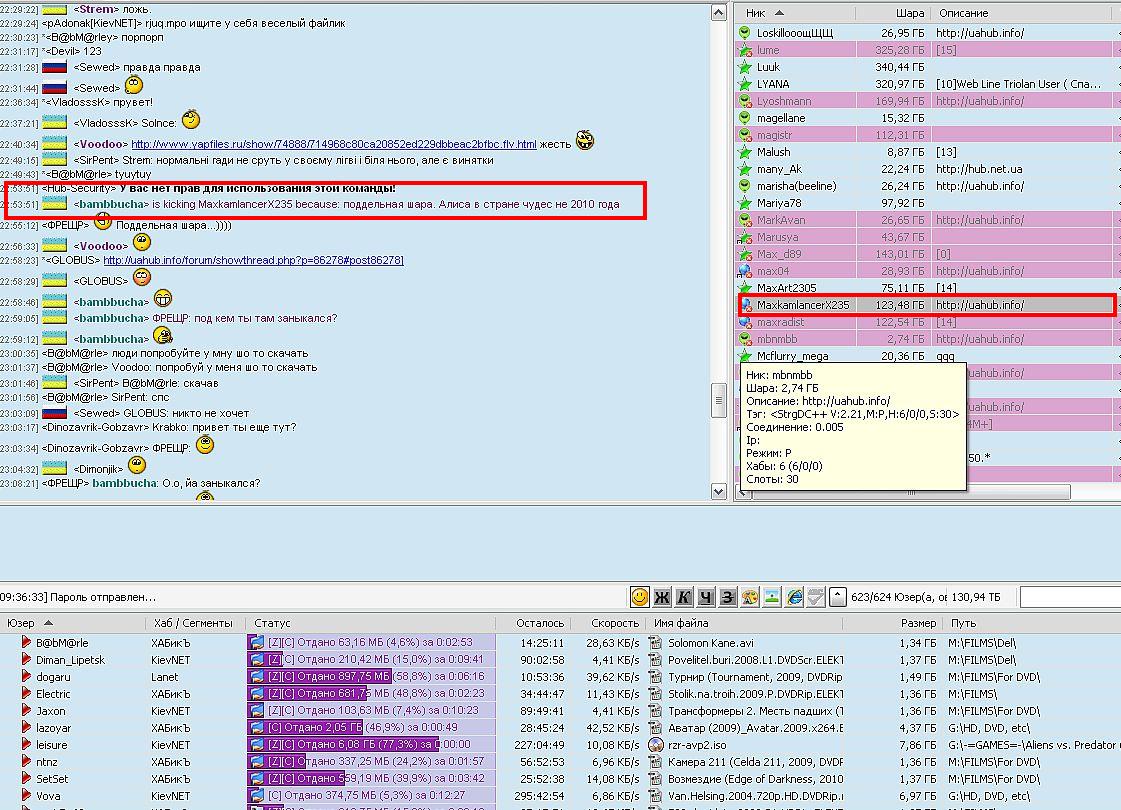The image size is (1121, 810).
Task: Click the Шара column header
Action: point(910,13)
